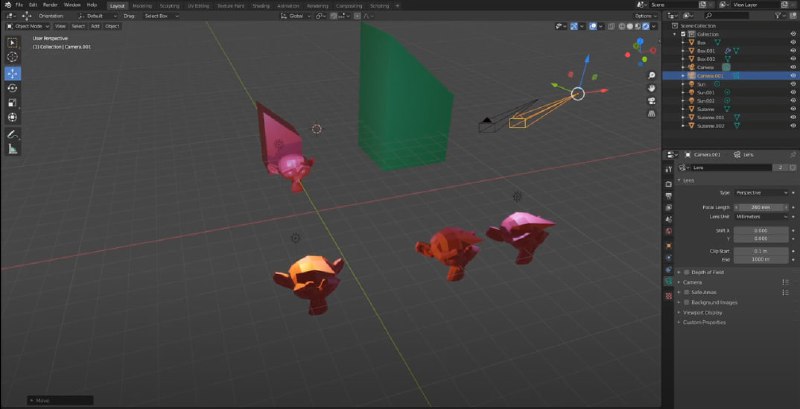
Task: Open the View Layer properties tab
Action: (669, 208)
